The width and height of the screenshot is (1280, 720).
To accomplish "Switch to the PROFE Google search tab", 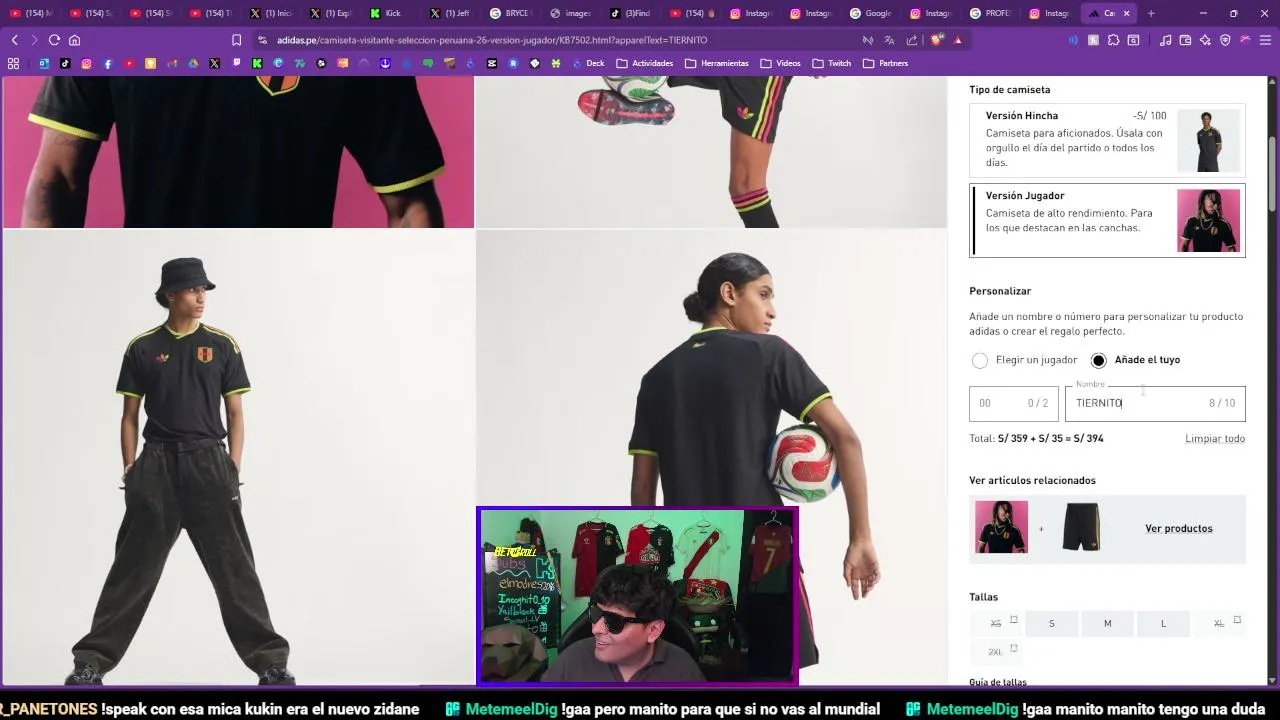I will coord(990,13).
